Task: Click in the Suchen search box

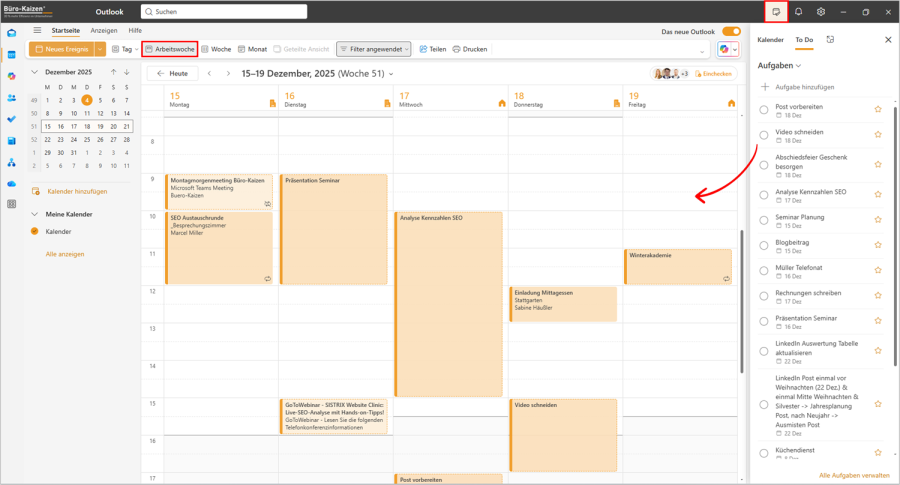Action: point(224,11)
